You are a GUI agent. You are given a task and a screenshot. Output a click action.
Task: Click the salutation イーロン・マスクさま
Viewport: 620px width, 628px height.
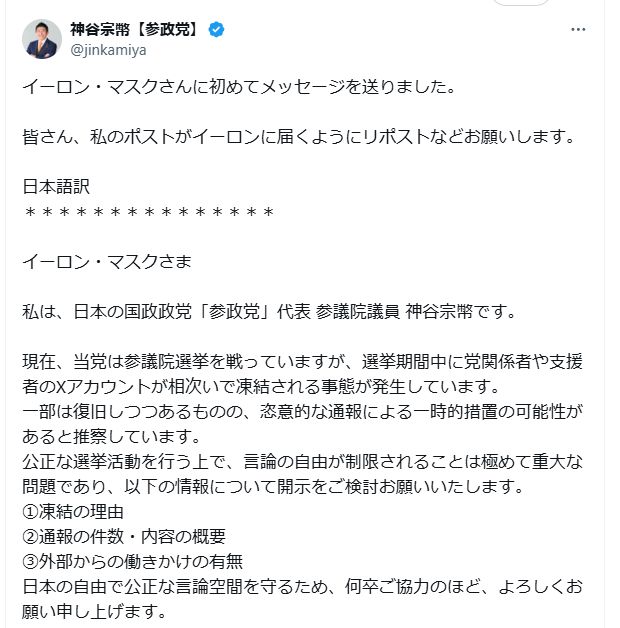(x=107, y=262)
